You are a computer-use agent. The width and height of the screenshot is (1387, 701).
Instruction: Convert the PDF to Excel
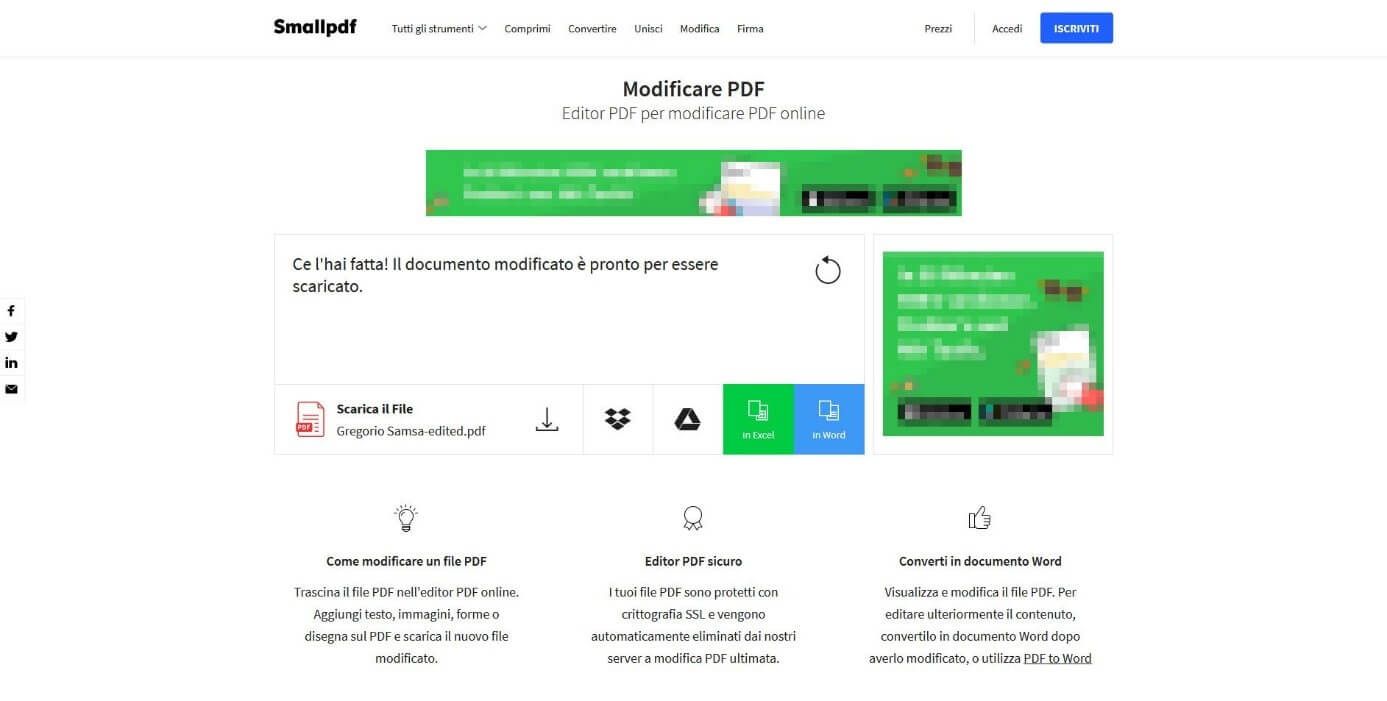758,419
